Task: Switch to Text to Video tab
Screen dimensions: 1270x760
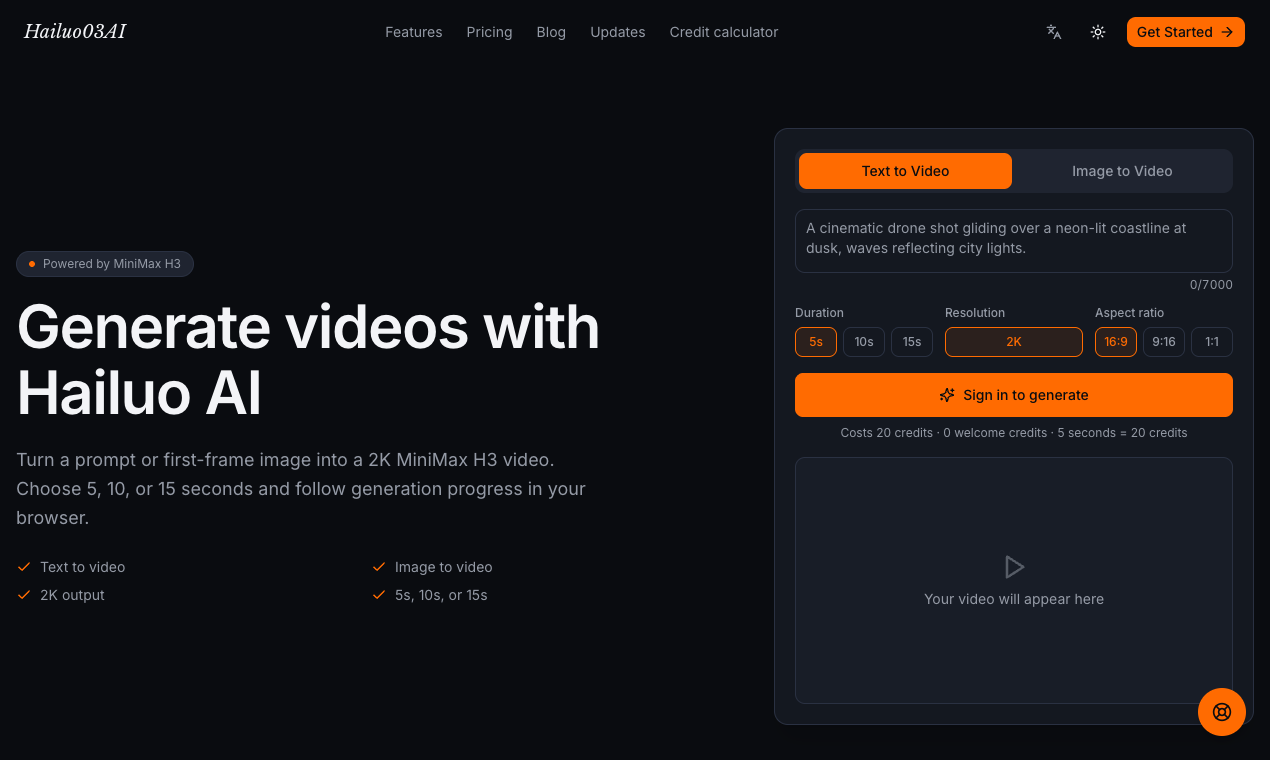Action: (x=905, y=171)
